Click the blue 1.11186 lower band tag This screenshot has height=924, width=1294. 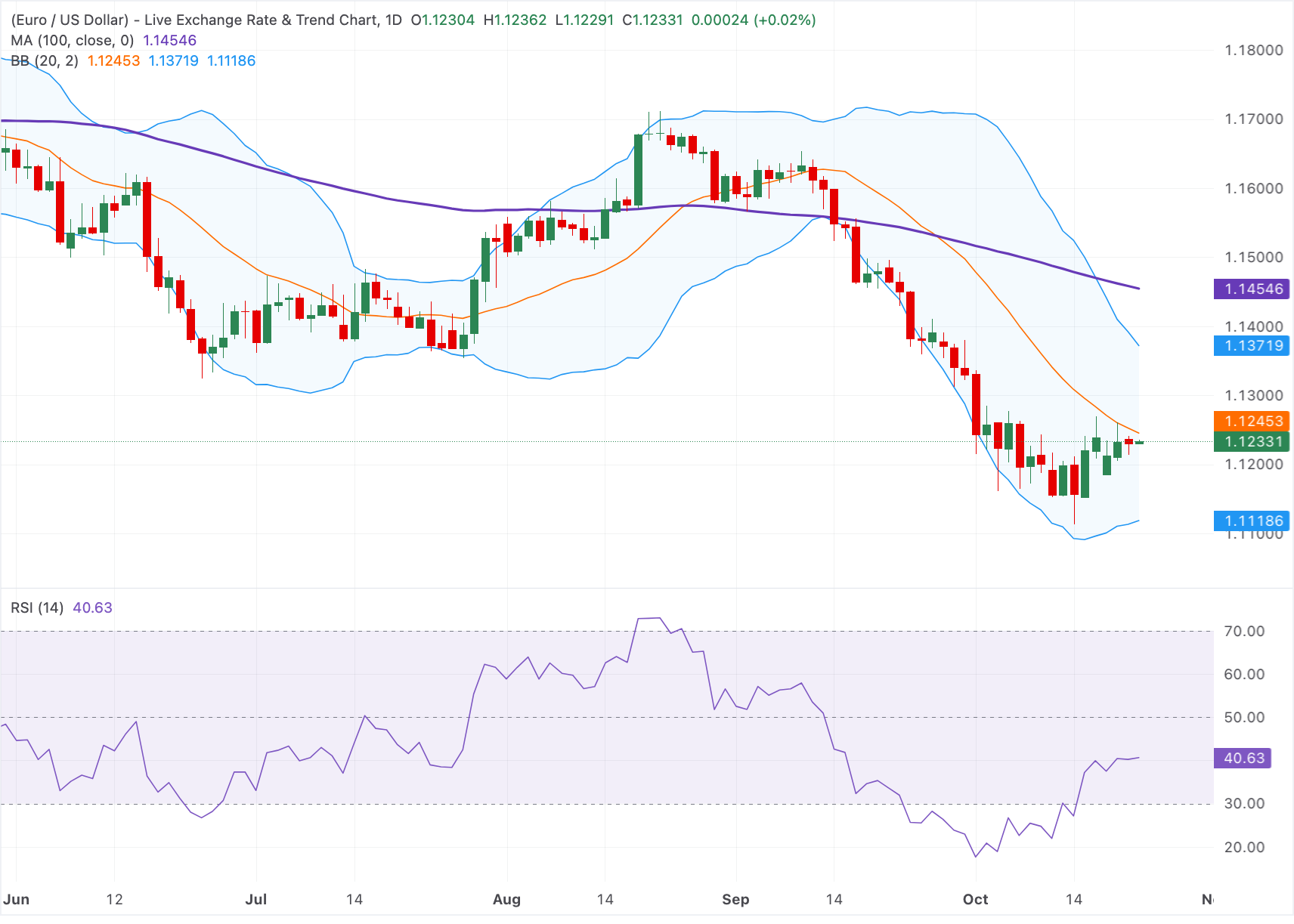click(x=1251, y=521)
